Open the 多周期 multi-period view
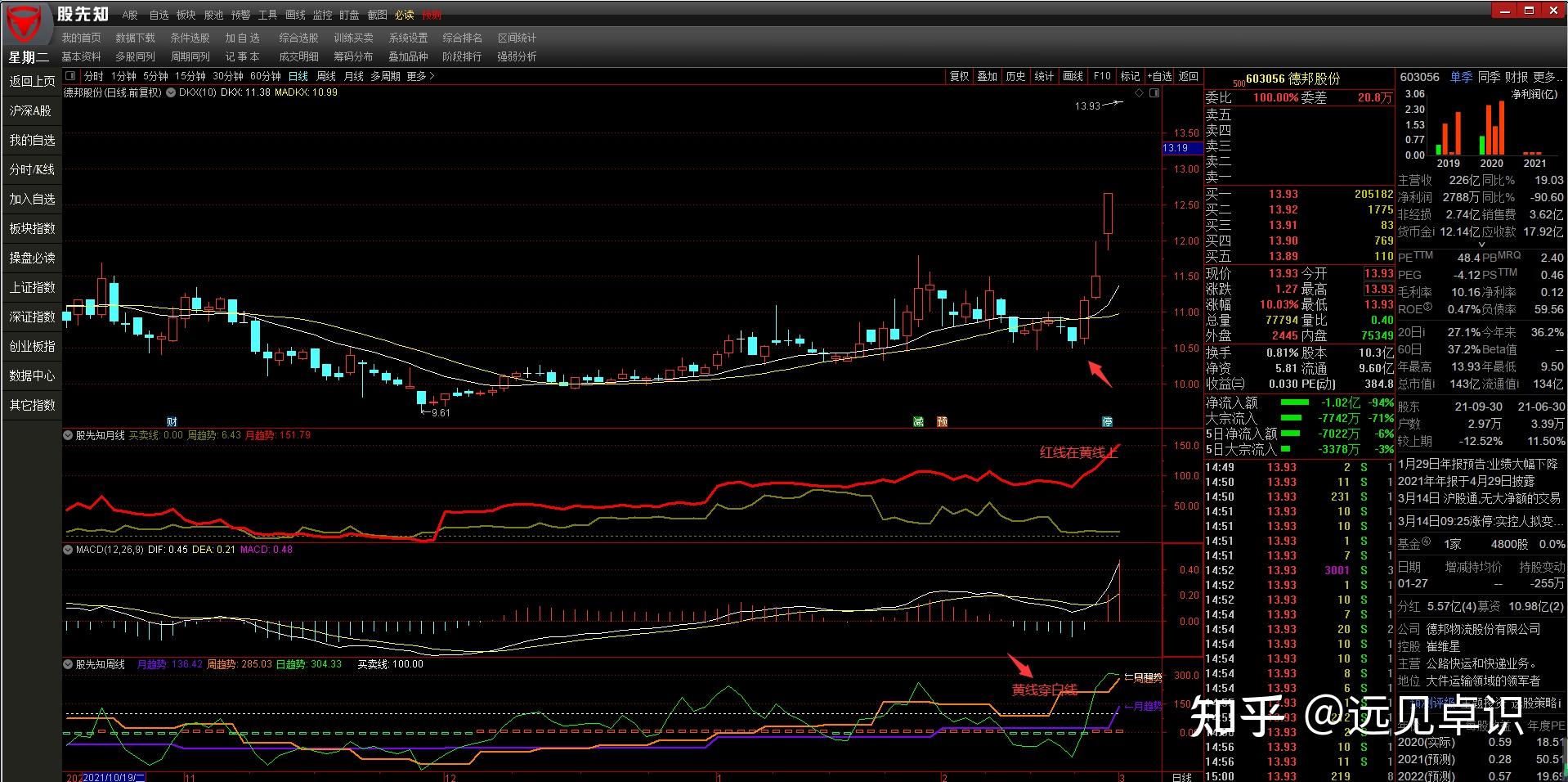Viewport: 1568px width, 782px height. pos(386,76)
